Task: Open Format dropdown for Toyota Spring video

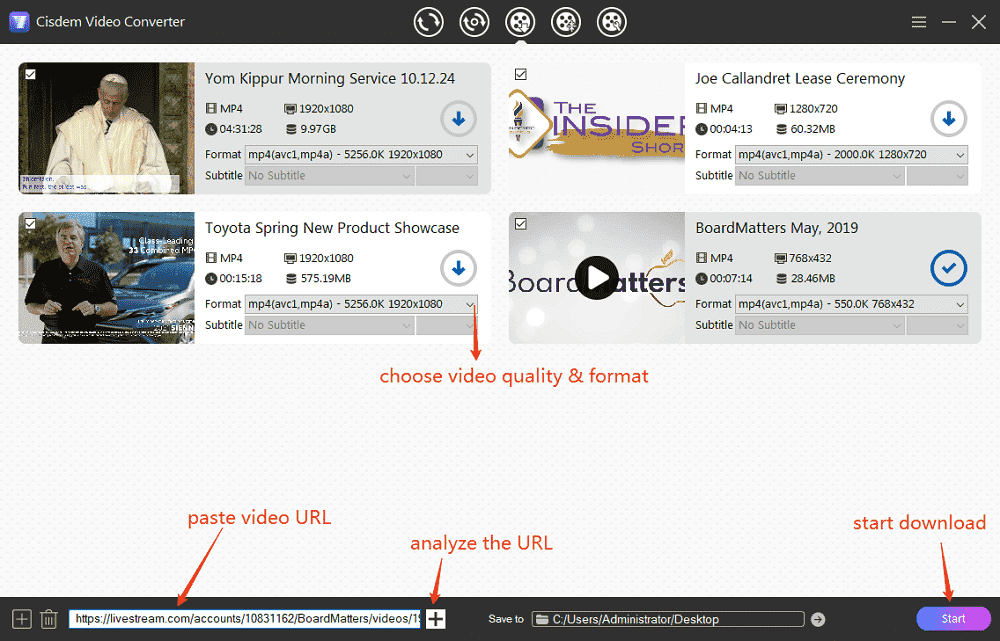Action: [361, 304]
